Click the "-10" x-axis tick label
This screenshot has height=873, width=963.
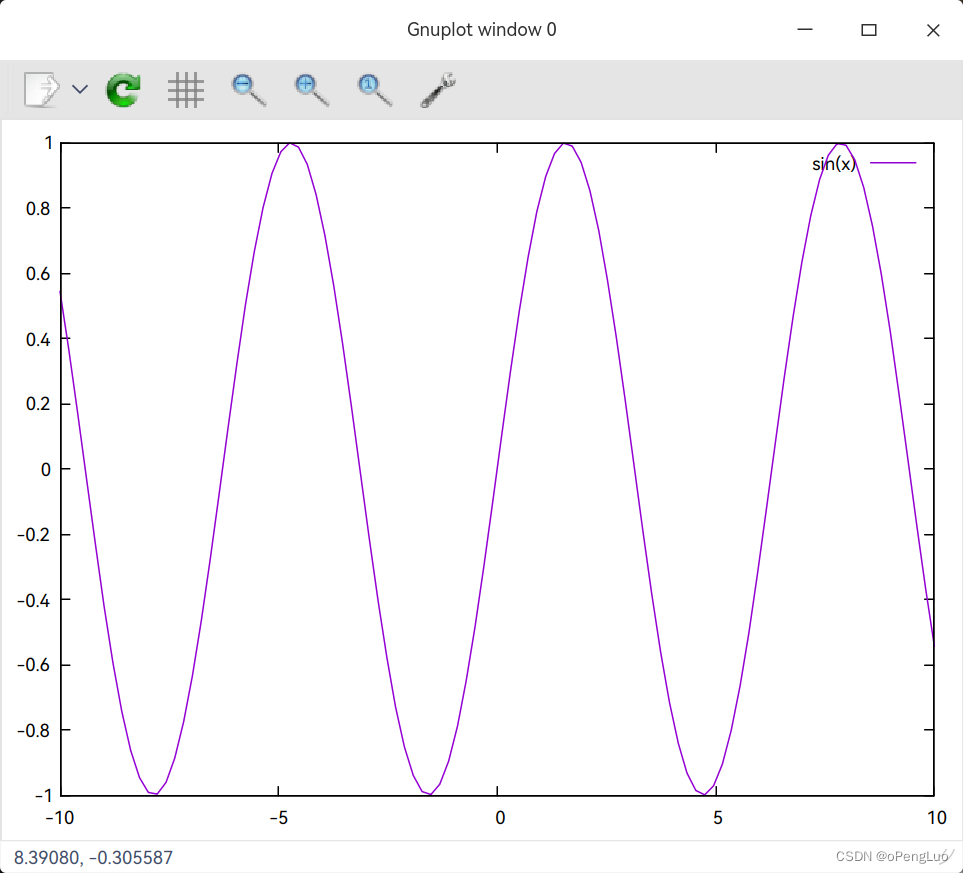60,818
